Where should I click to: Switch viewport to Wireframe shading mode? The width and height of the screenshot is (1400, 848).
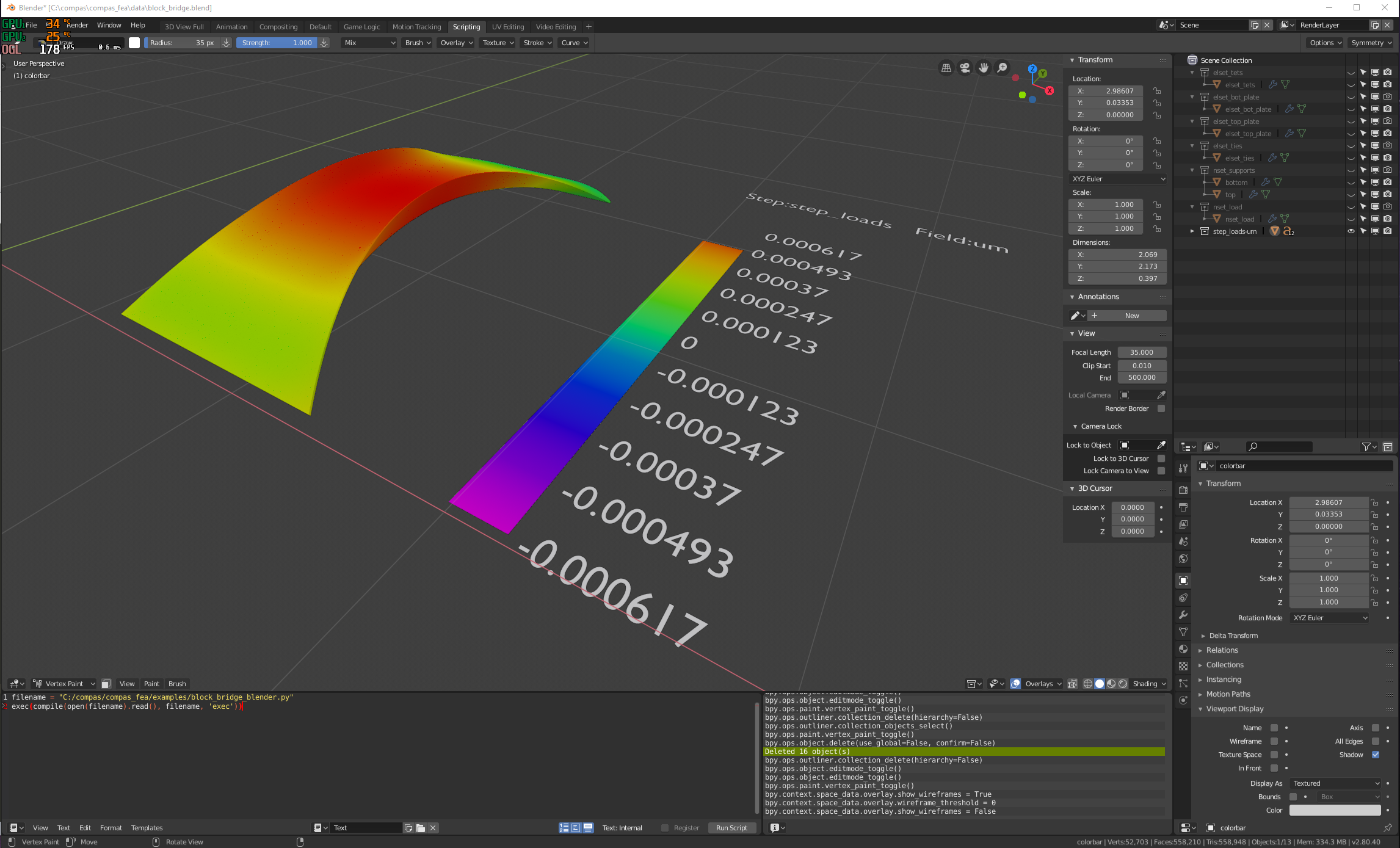(x=1088, y=684)
